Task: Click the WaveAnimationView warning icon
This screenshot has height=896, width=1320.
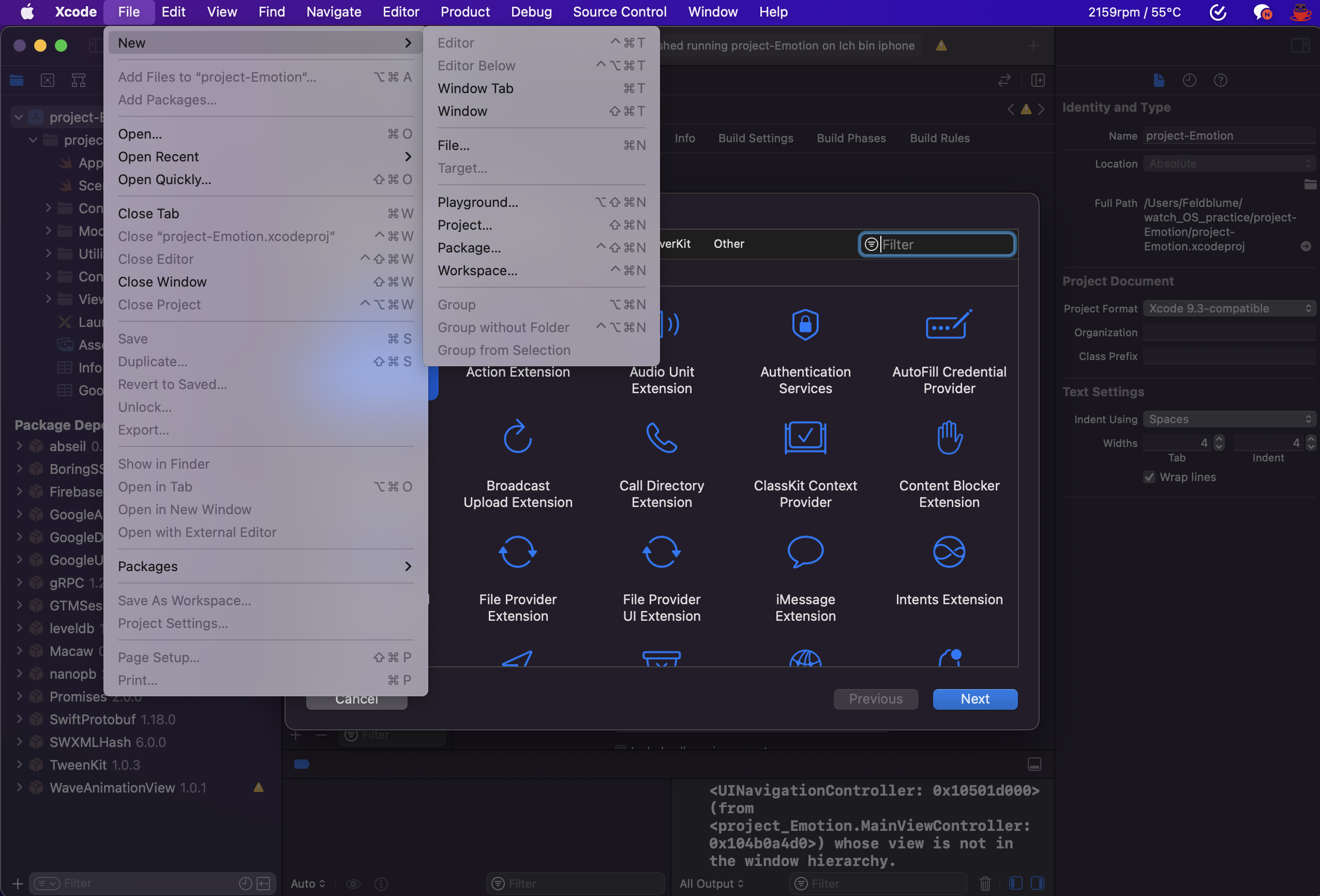Action: point(259,787)
